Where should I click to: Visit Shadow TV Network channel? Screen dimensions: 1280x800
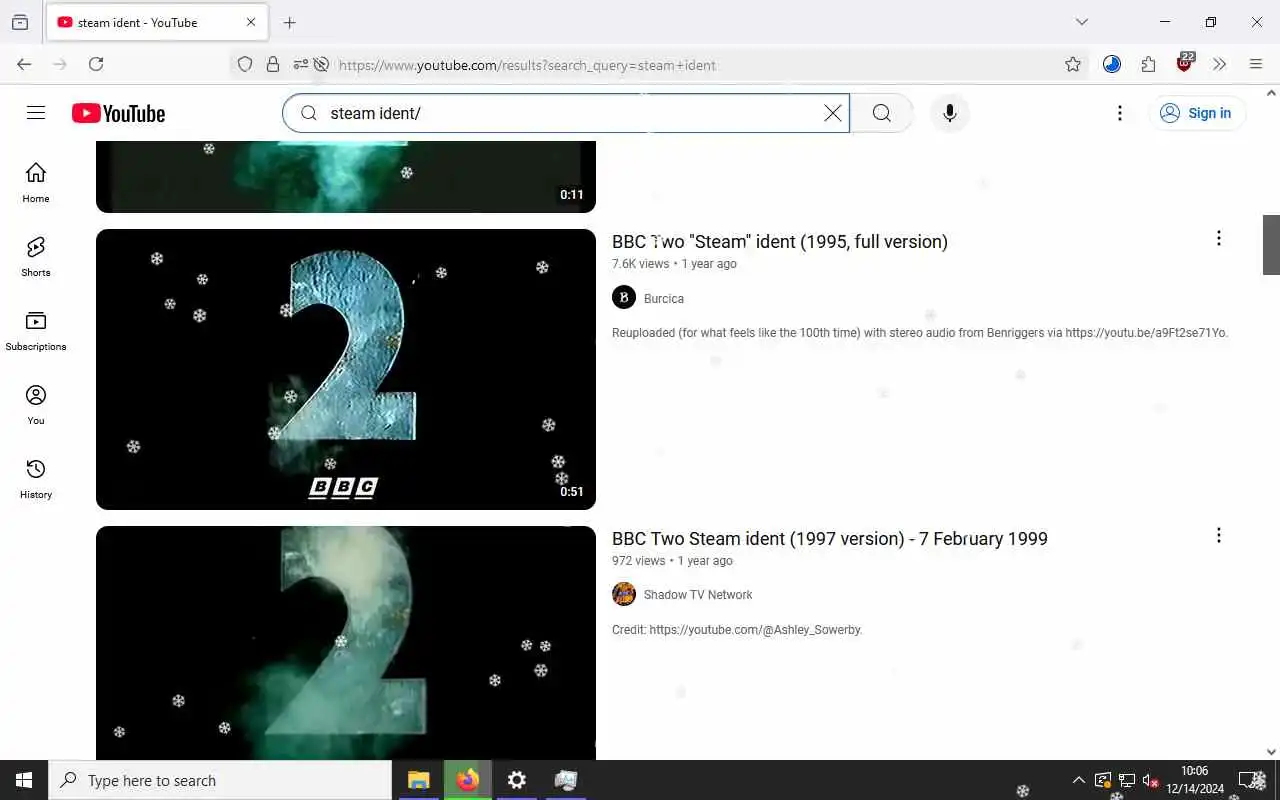698,594
